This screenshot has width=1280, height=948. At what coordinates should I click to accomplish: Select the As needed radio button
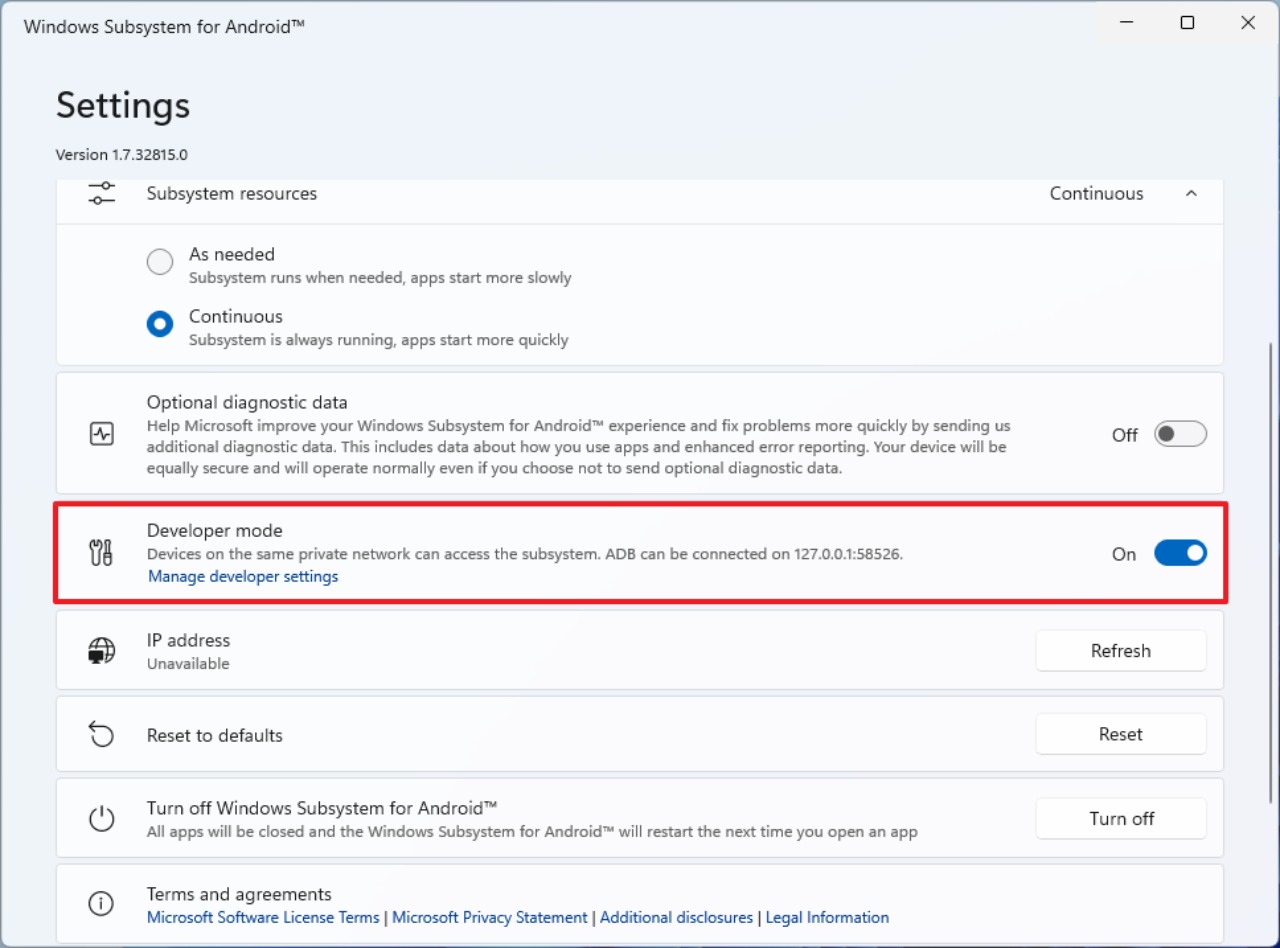pyautogui.click(x=160, y=263)
